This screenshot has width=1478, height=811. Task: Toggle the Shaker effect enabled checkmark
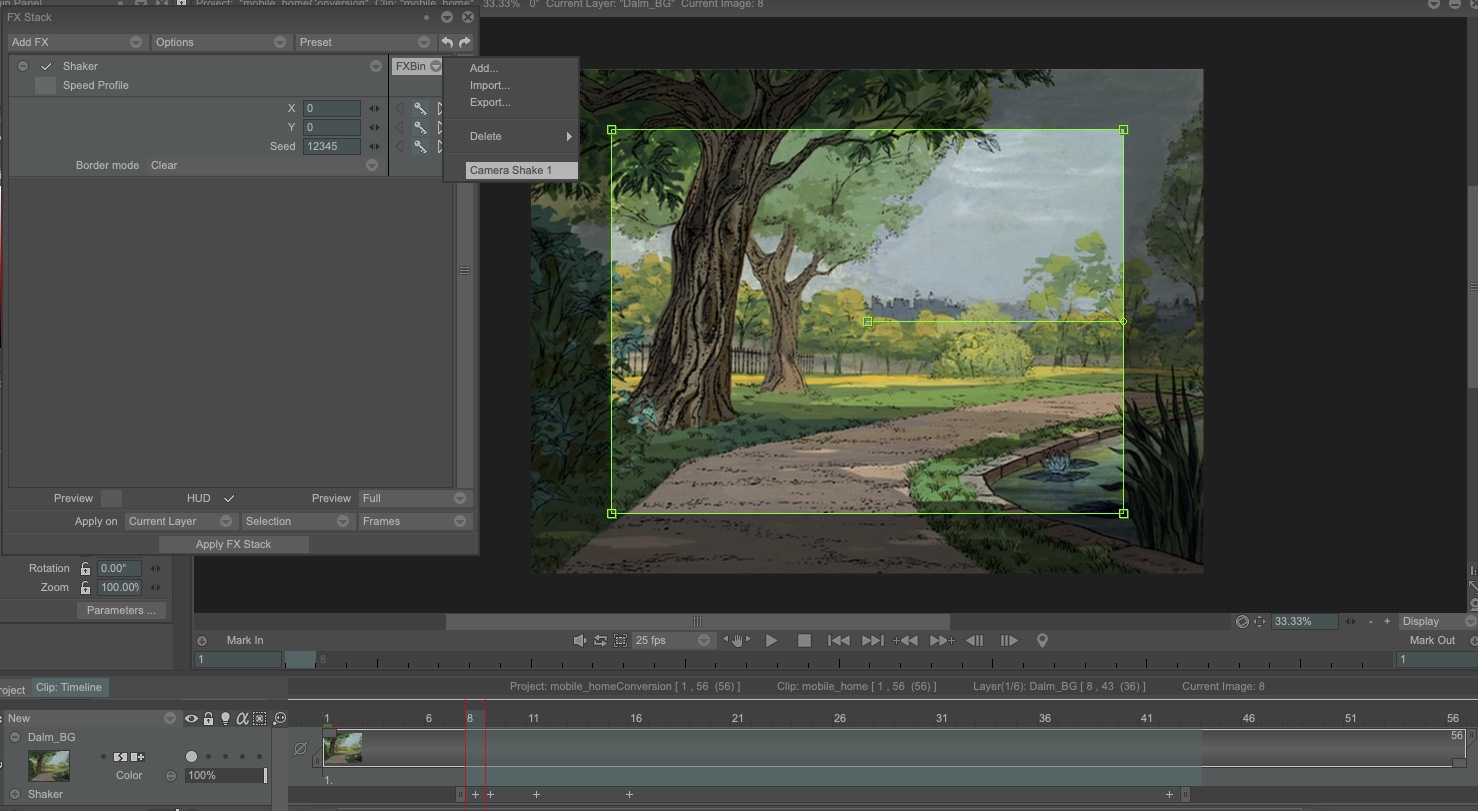pos(46,66)
